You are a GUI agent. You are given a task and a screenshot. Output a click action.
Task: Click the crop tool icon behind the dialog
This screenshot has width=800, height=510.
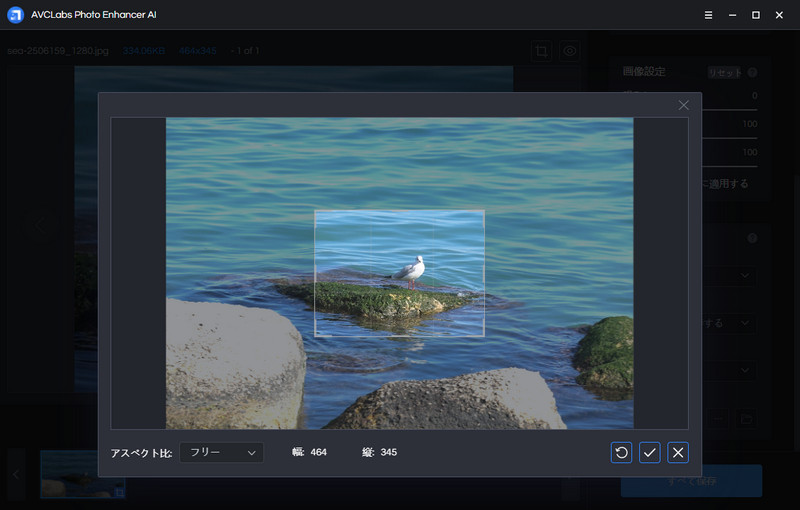(541, 51)
